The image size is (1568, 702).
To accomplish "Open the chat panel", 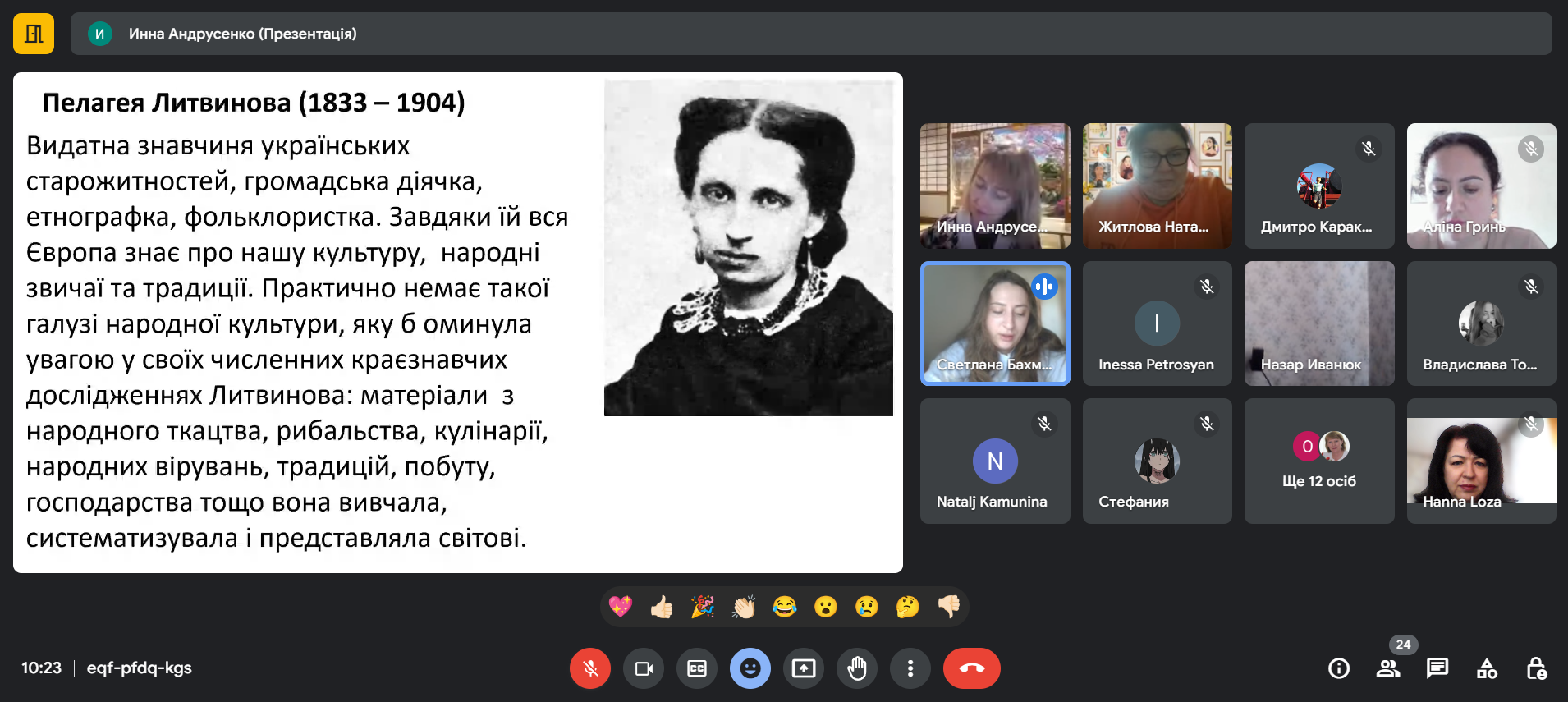I will [x=1437, y=668].
